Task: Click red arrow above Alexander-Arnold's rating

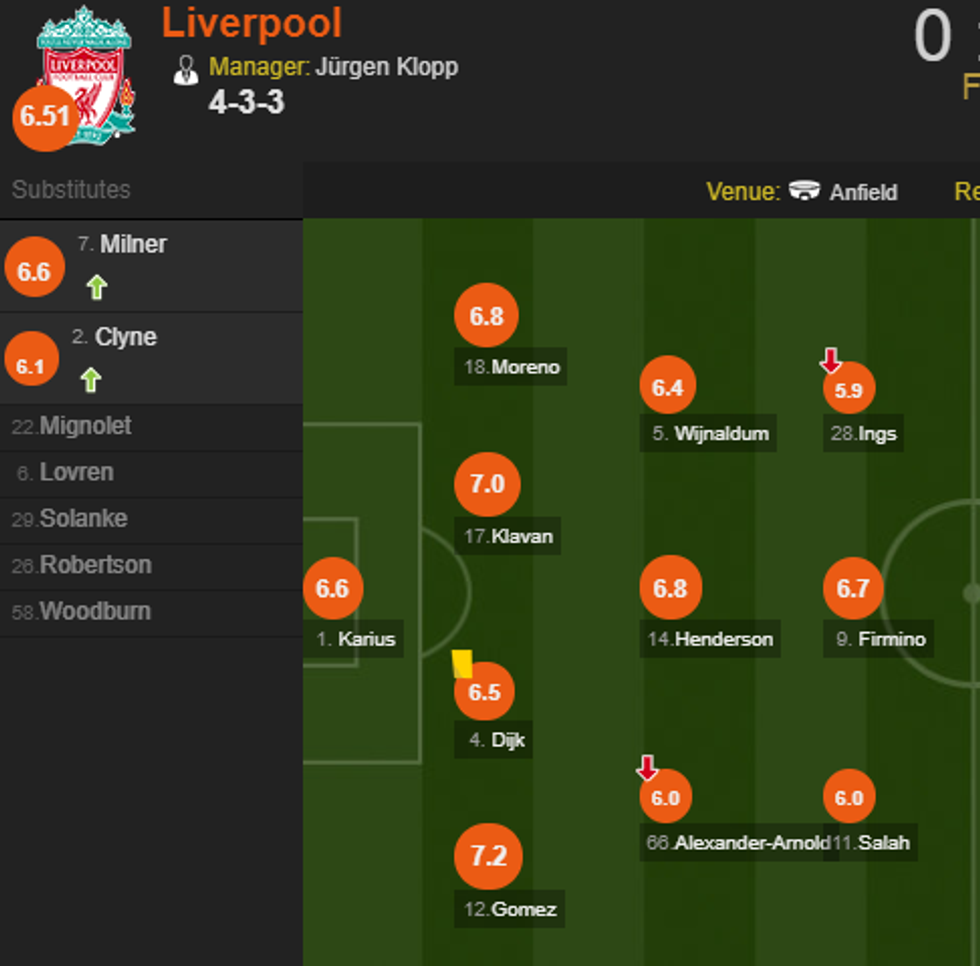Action: click(x=647, y=768)
